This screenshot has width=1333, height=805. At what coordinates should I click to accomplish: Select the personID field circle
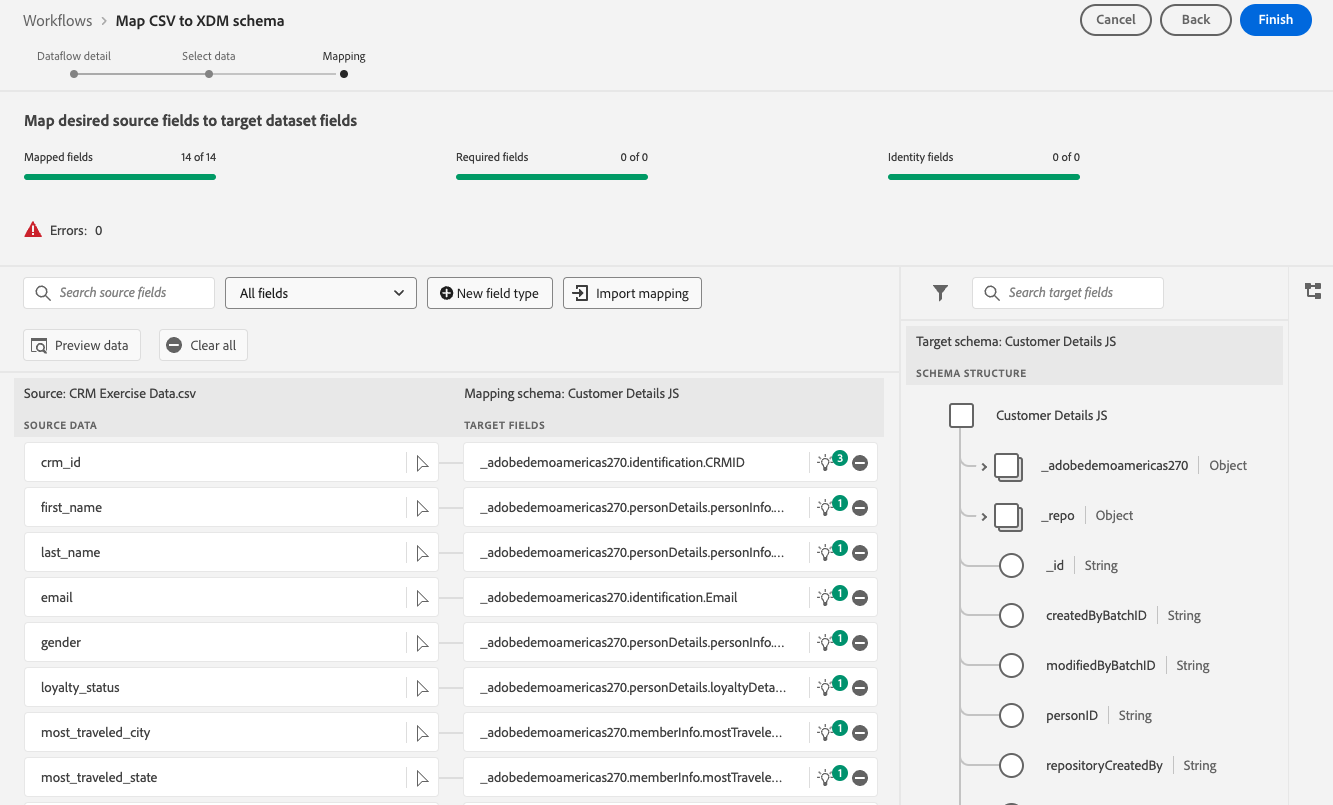[1012, 715]
